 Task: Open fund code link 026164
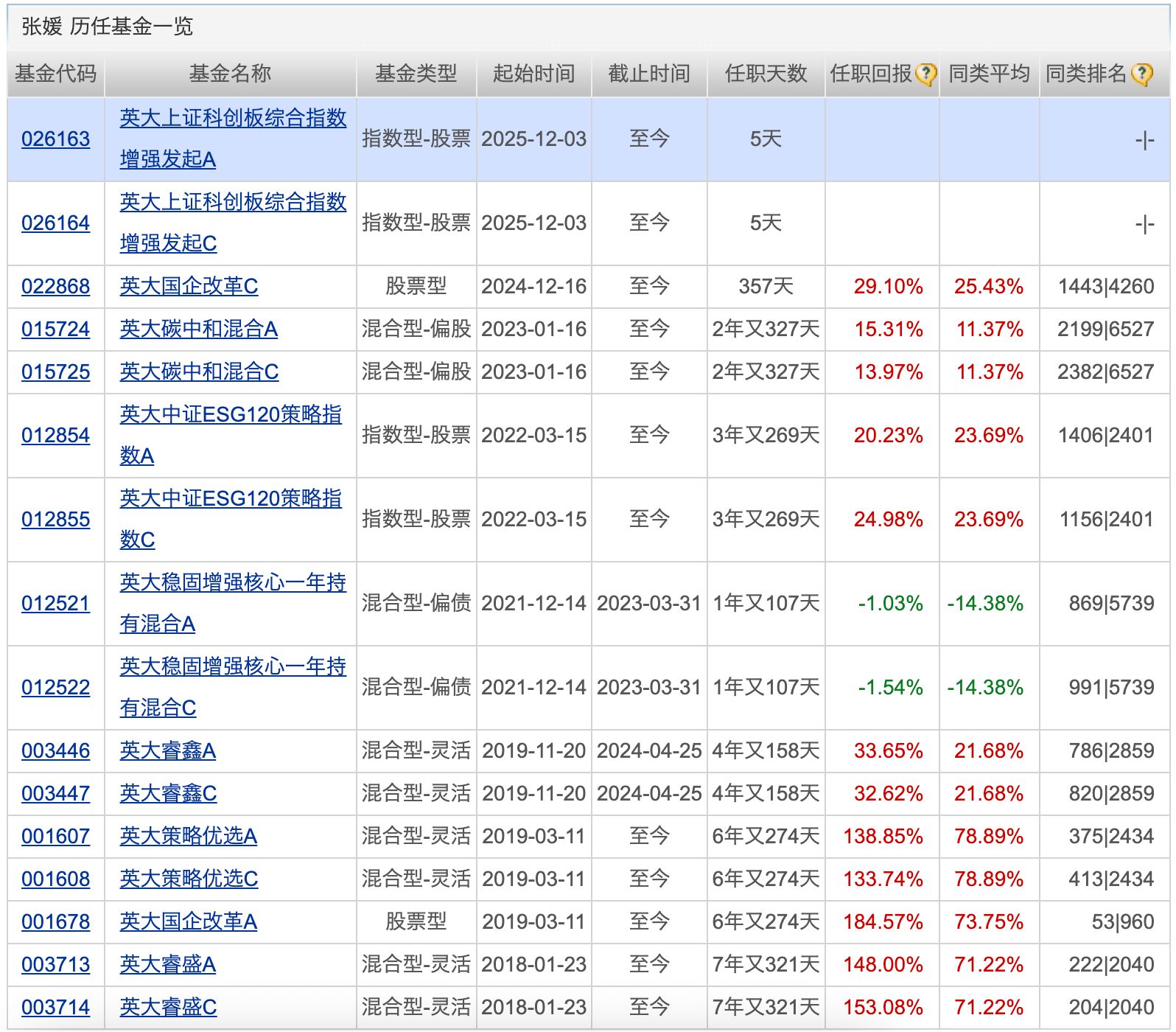pos(56,223)
